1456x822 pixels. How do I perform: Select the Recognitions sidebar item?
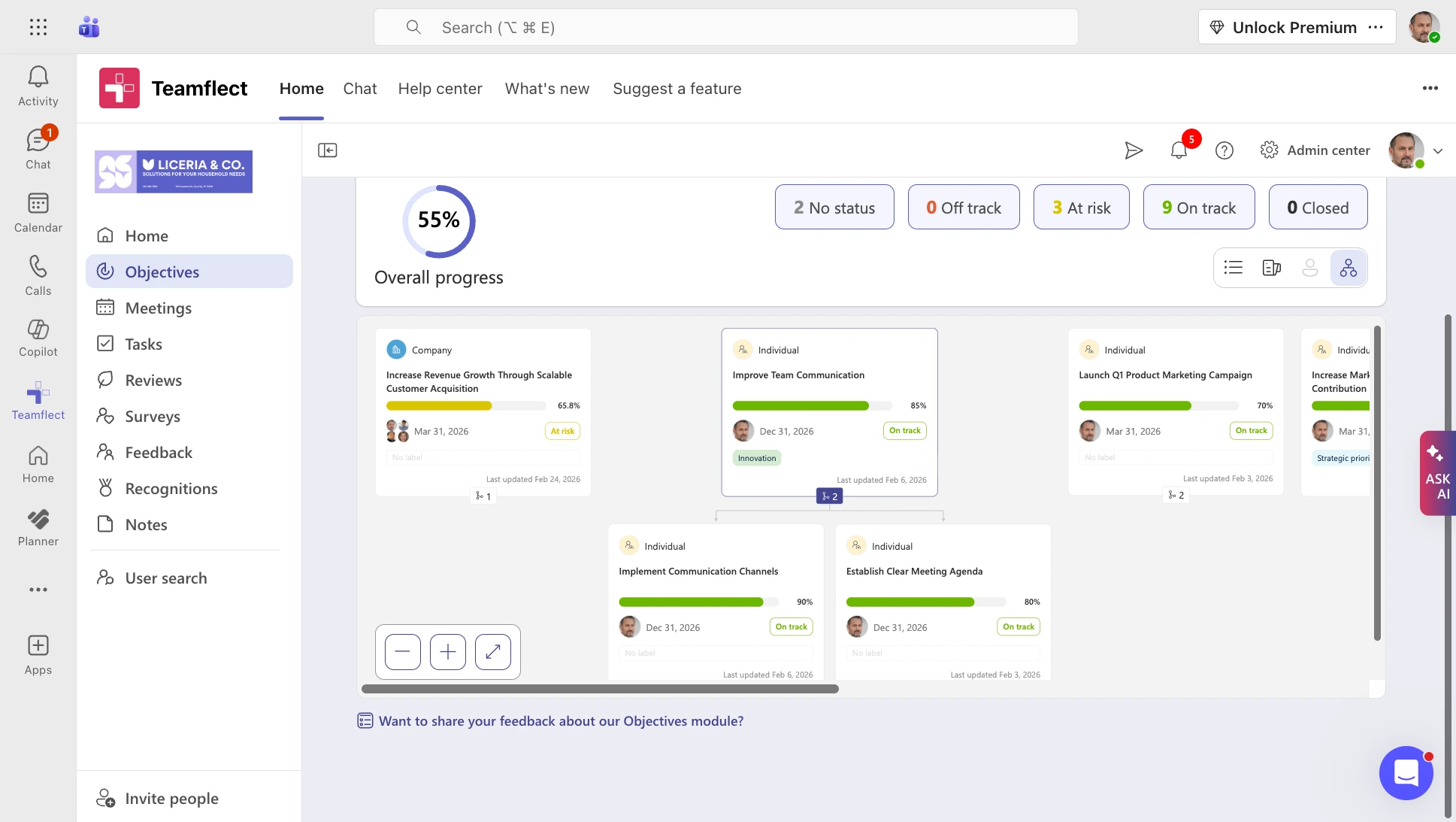(171, 488)
